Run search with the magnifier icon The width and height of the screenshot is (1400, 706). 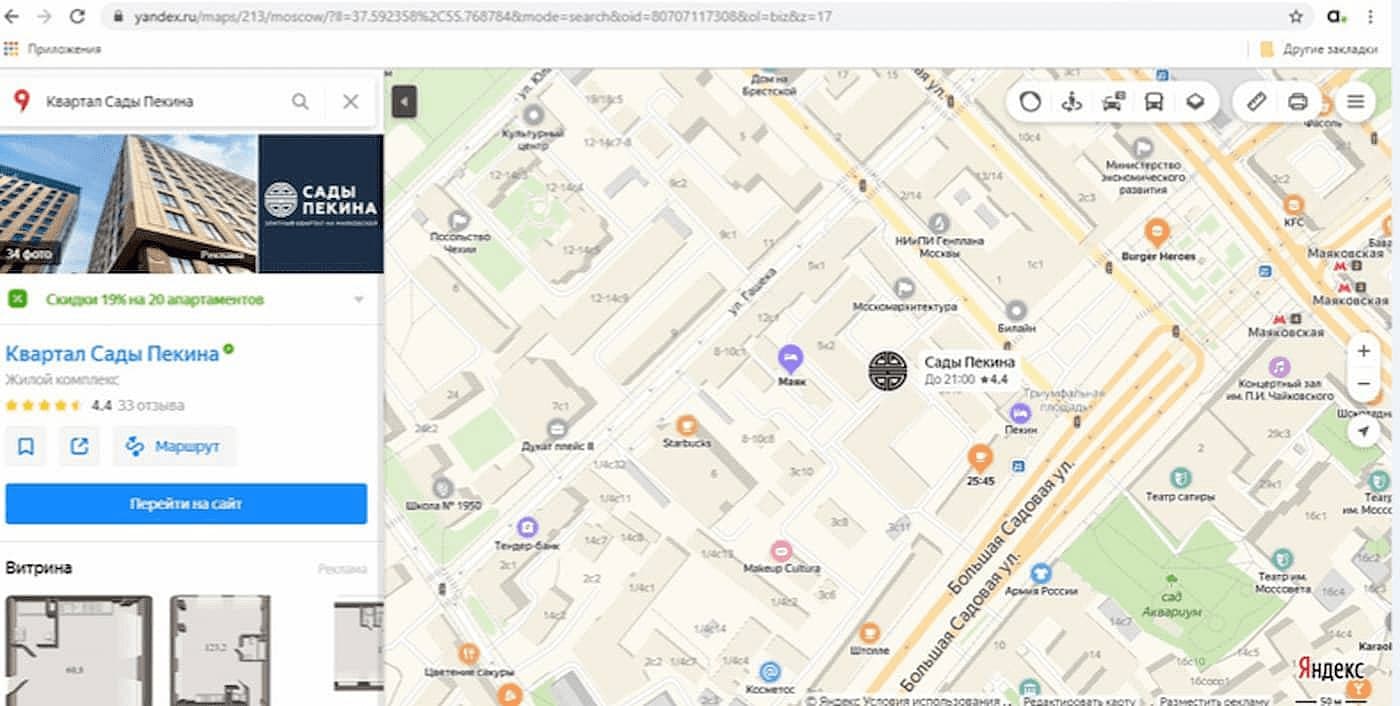pyautogui.click(x=300, y=101)
